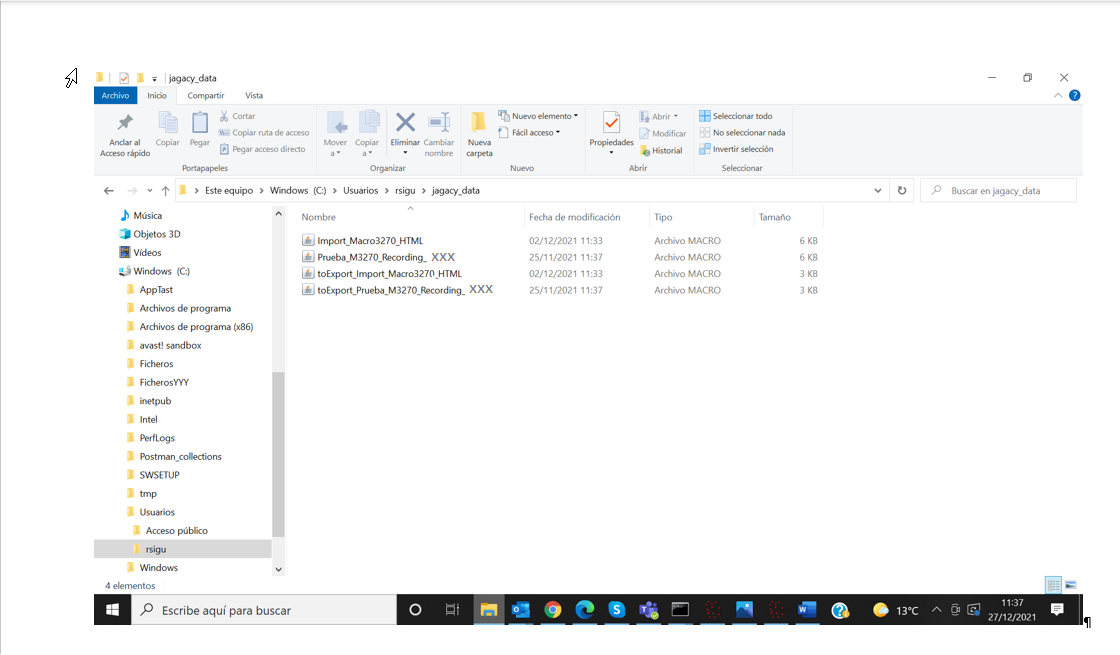Click the Eliminar (delete) icon in ribbon
Viewport: 1120px width, 655px height.
(x=405, y=123)
